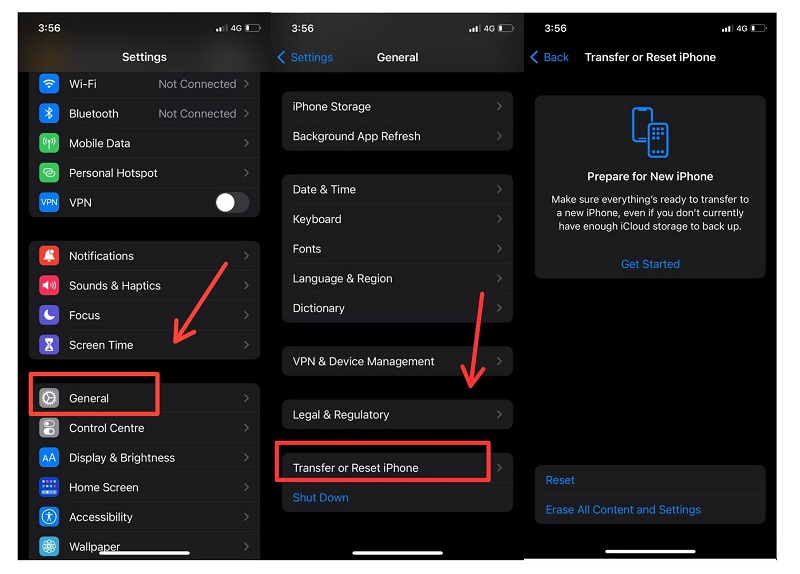
Task: Tap the back chevron next to Back
Action: point(534,57)
